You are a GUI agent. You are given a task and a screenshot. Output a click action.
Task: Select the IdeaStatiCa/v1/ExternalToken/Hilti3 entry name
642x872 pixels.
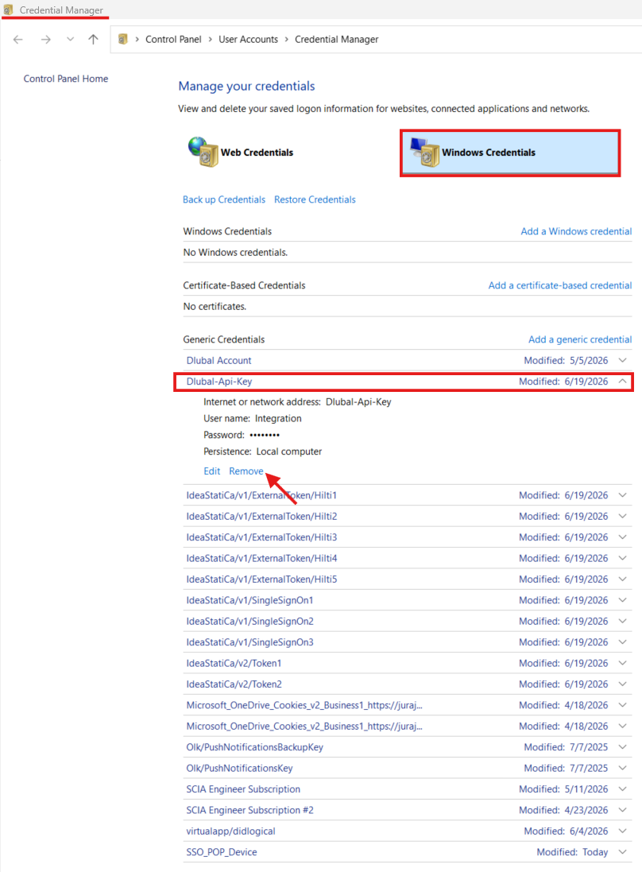261,537
